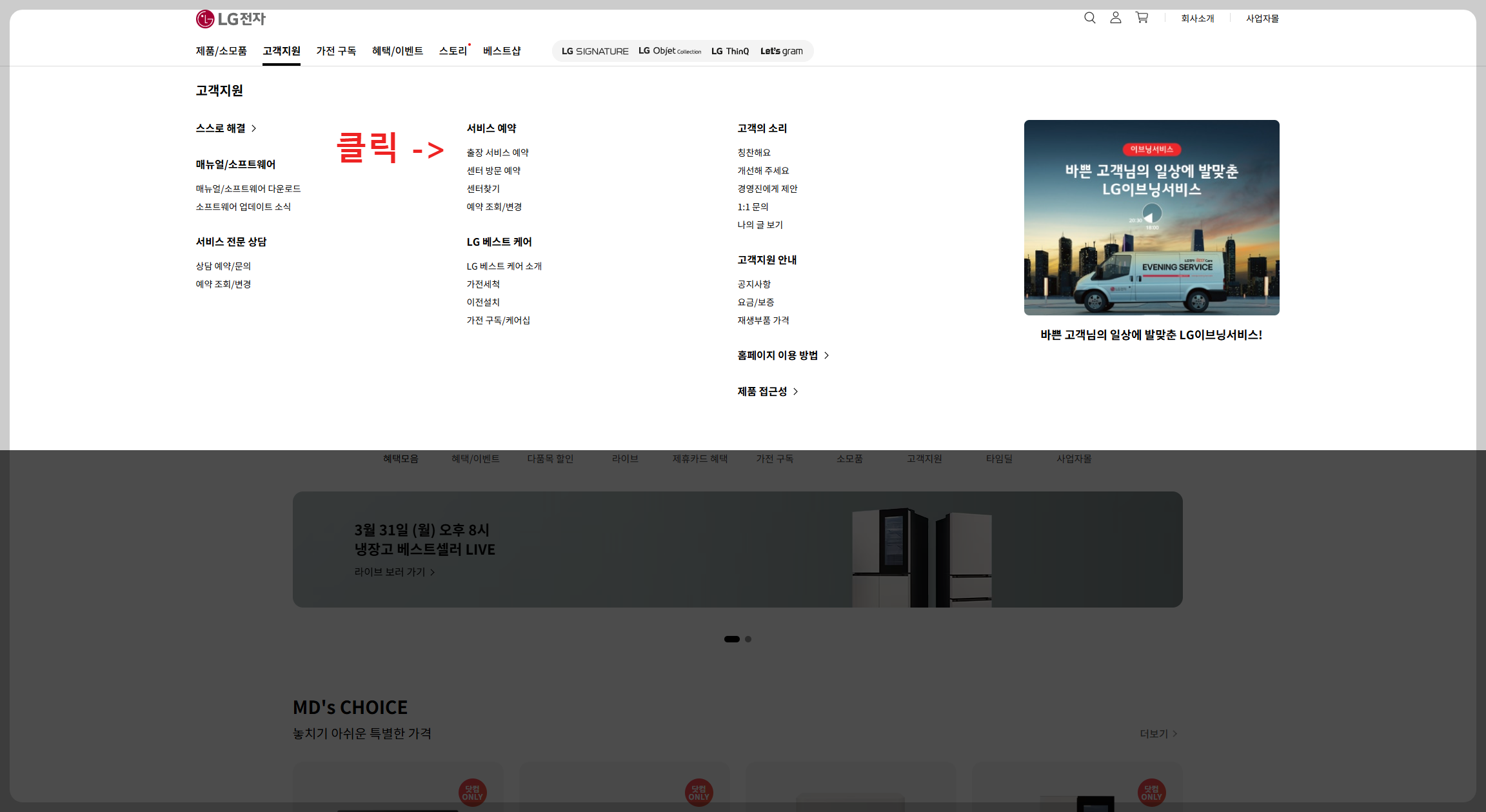1486x812 pixels.
Task: Select the second carousel dot
Action: pyautogui.click(x=748, y=639)
